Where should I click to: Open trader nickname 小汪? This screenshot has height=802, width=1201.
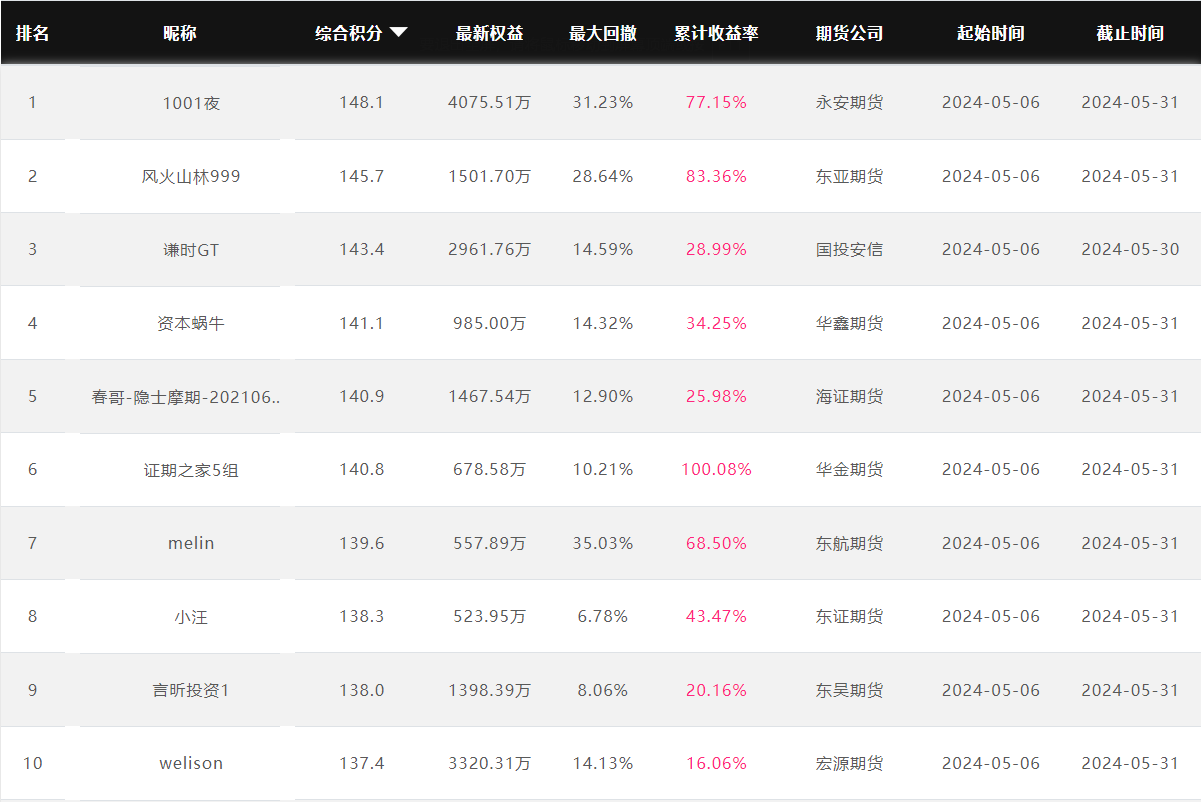point(191,616)
